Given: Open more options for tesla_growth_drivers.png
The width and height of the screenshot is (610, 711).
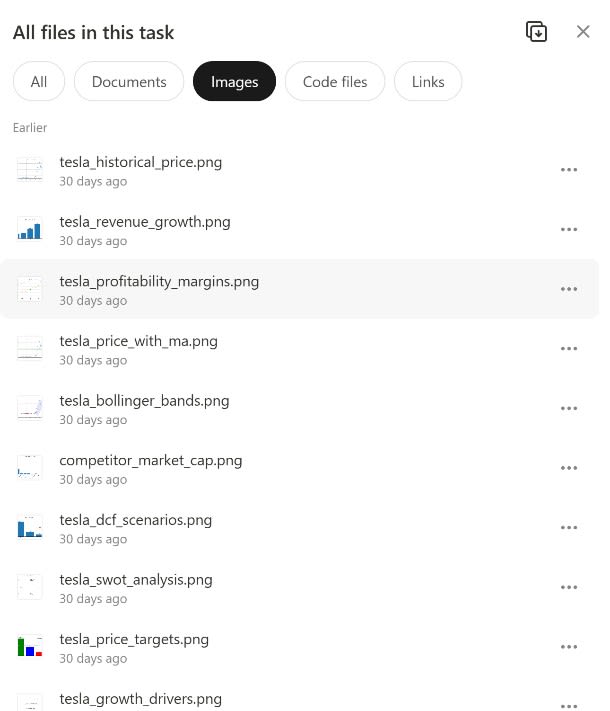Looking at the screenshot, I should click(569, 706).
